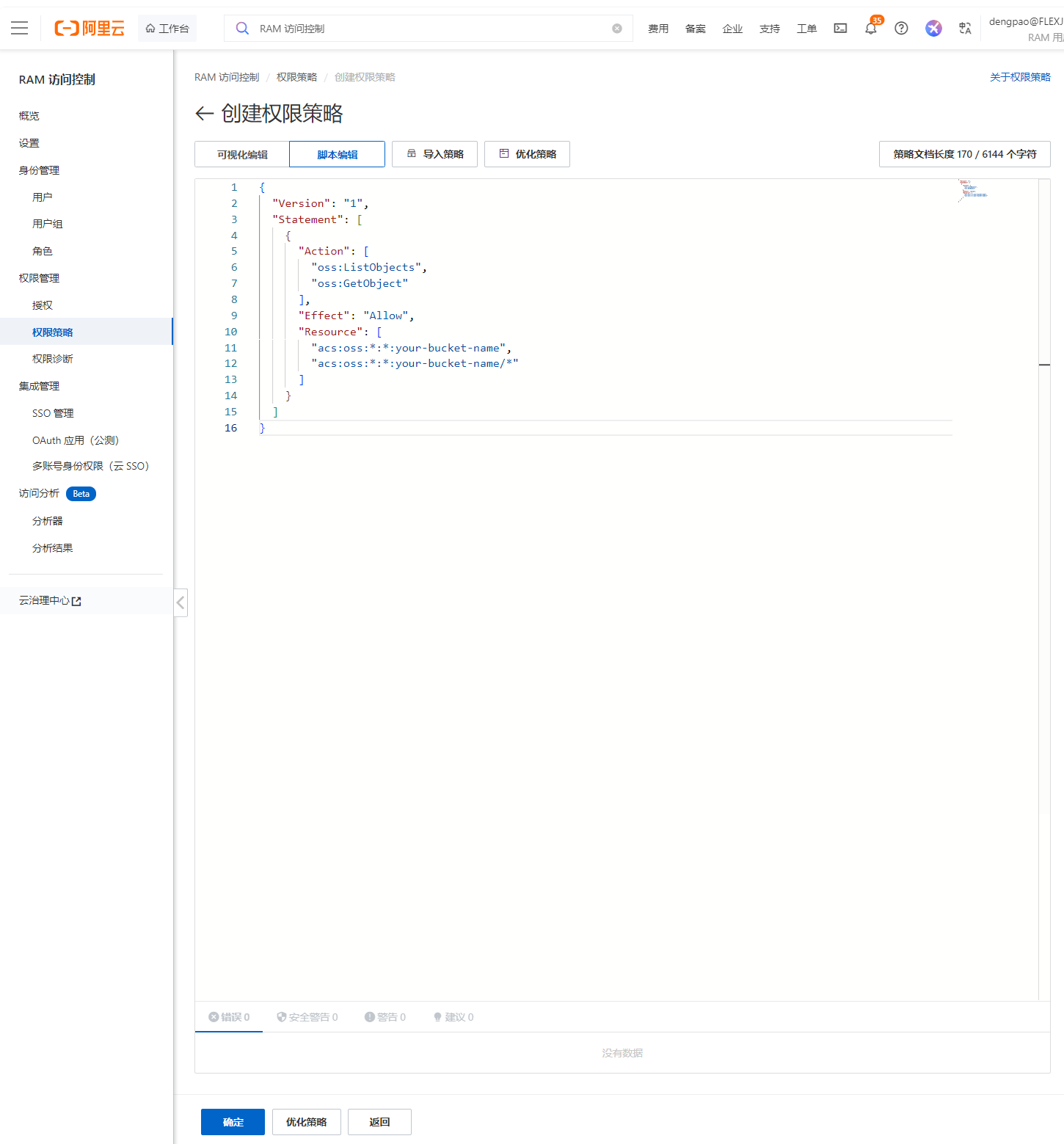Click the 权限管理 section header
The height and width of the screenshot is (1144, 1064).
[39, 278]
